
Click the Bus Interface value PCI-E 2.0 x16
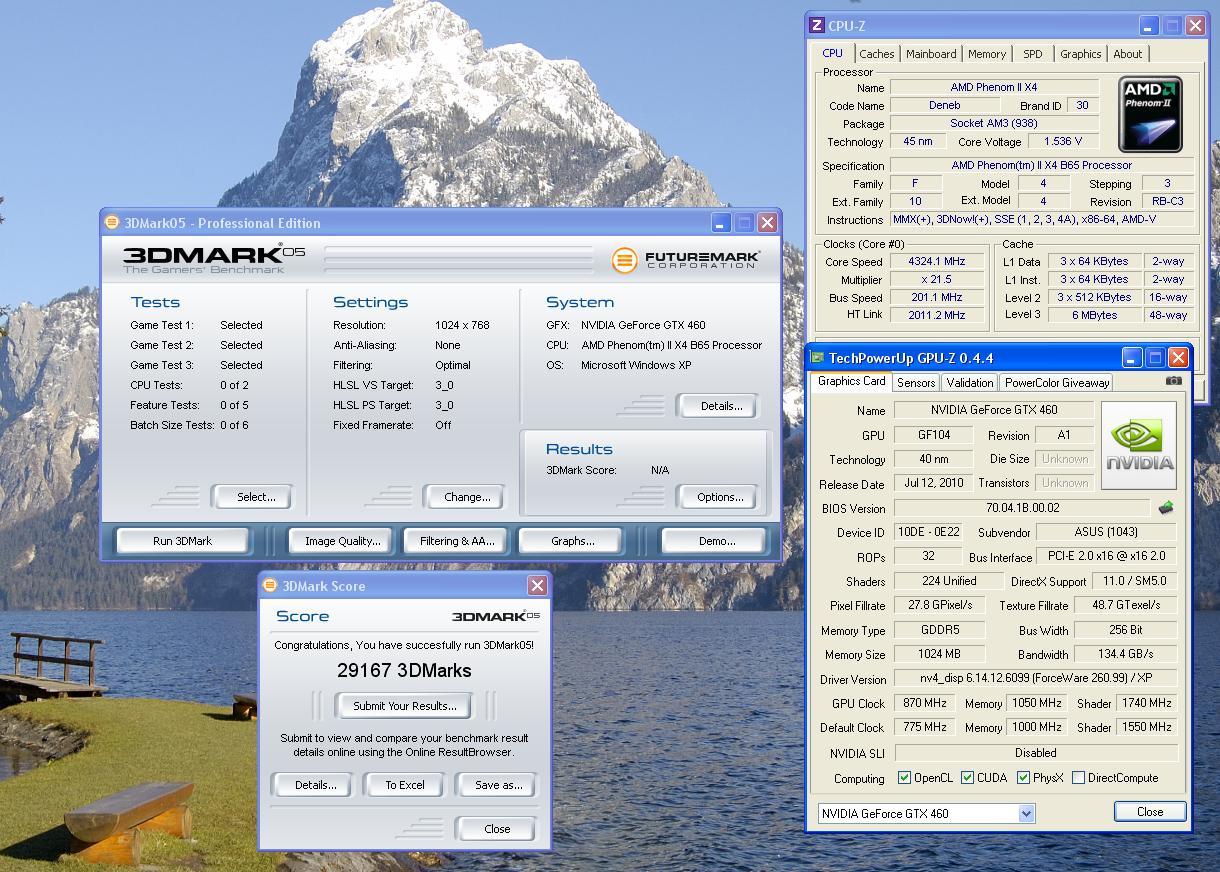point(1107,556)
